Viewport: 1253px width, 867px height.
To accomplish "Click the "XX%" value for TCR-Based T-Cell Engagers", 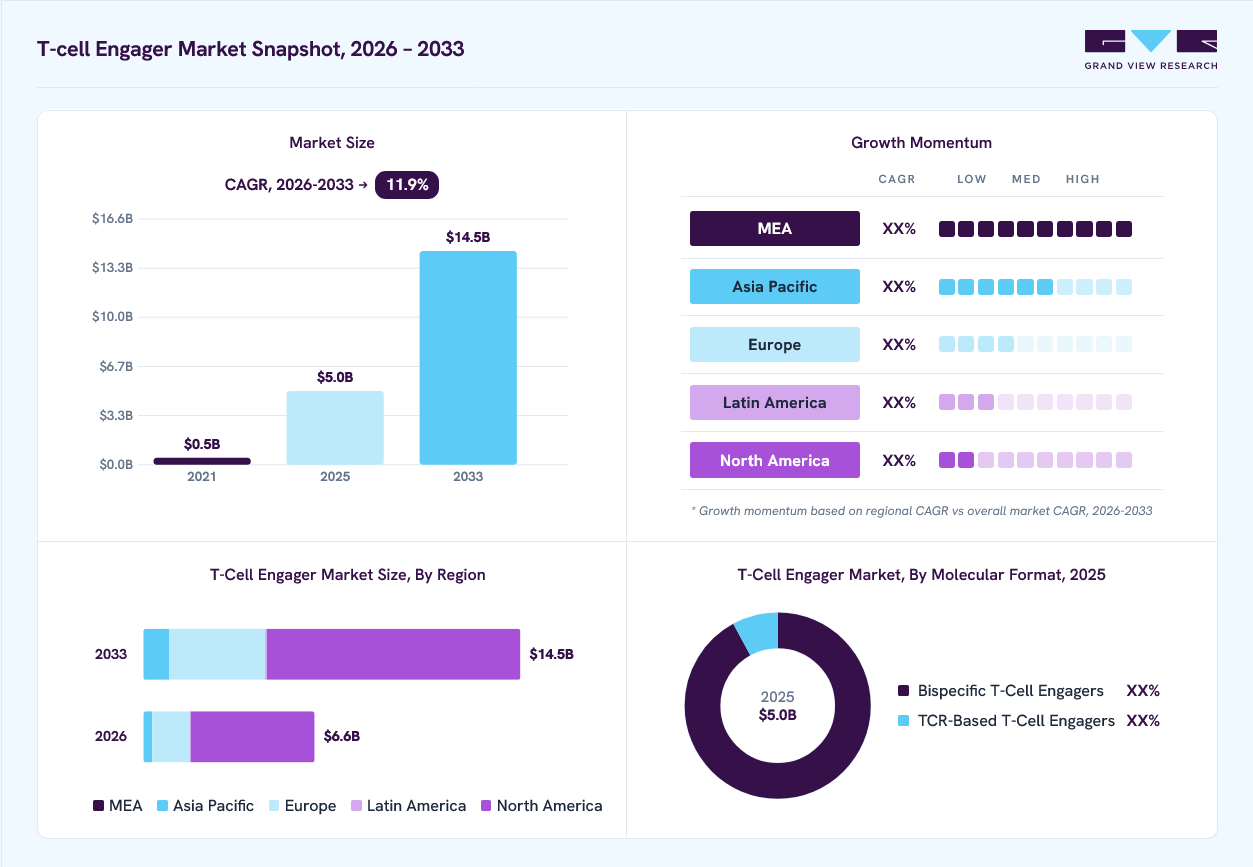I will 1143,721.
